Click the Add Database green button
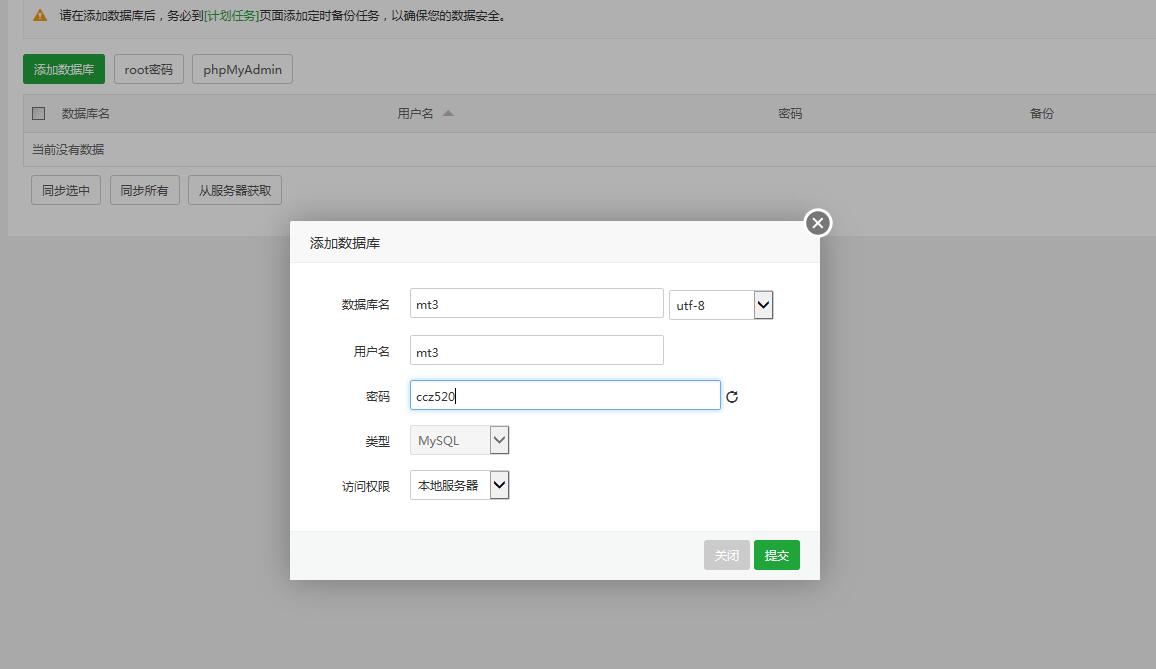The image size is (1156, 669). (64, 69)
